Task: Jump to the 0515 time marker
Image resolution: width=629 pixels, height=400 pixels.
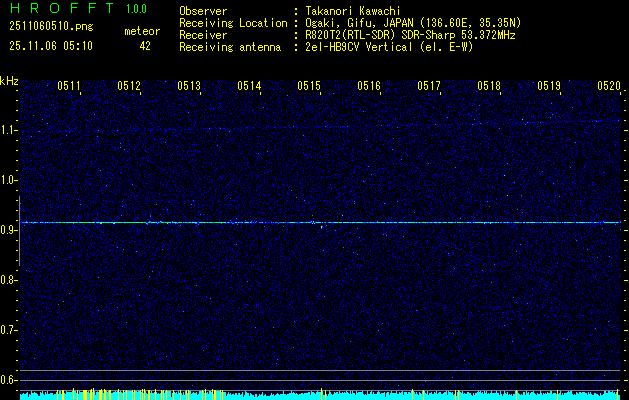Action: [x=309, y=86]
